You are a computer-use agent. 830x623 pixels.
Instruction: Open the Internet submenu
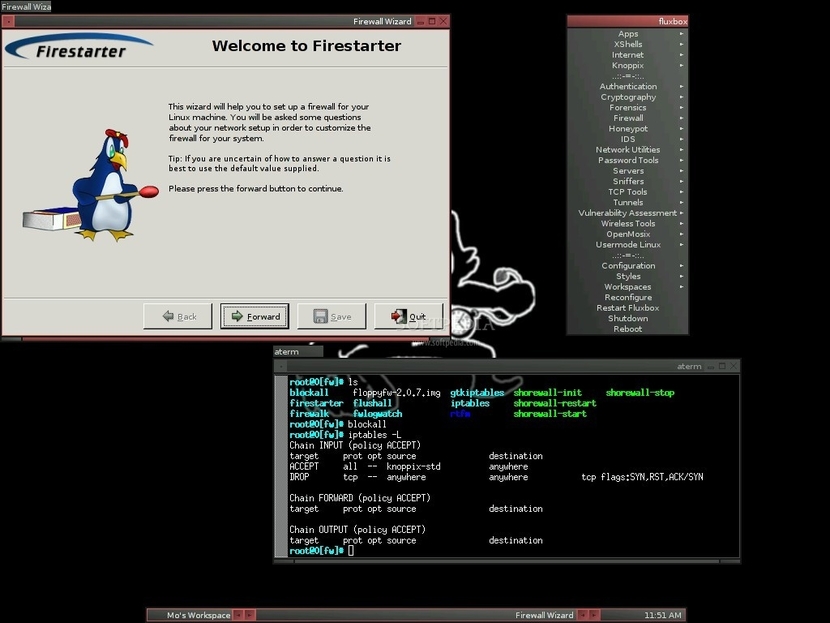(628, 55)
